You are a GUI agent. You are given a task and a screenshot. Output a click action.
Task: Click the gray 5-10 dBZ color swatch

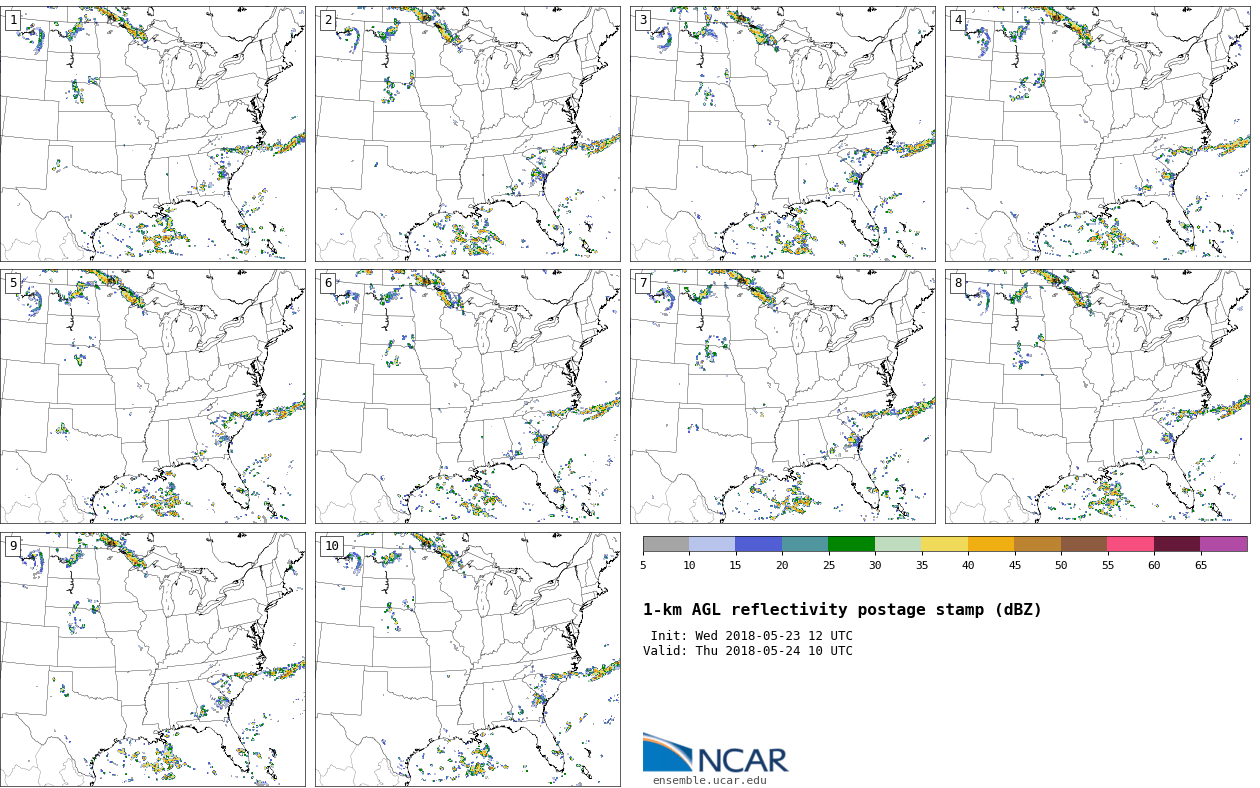pos(666,544)
